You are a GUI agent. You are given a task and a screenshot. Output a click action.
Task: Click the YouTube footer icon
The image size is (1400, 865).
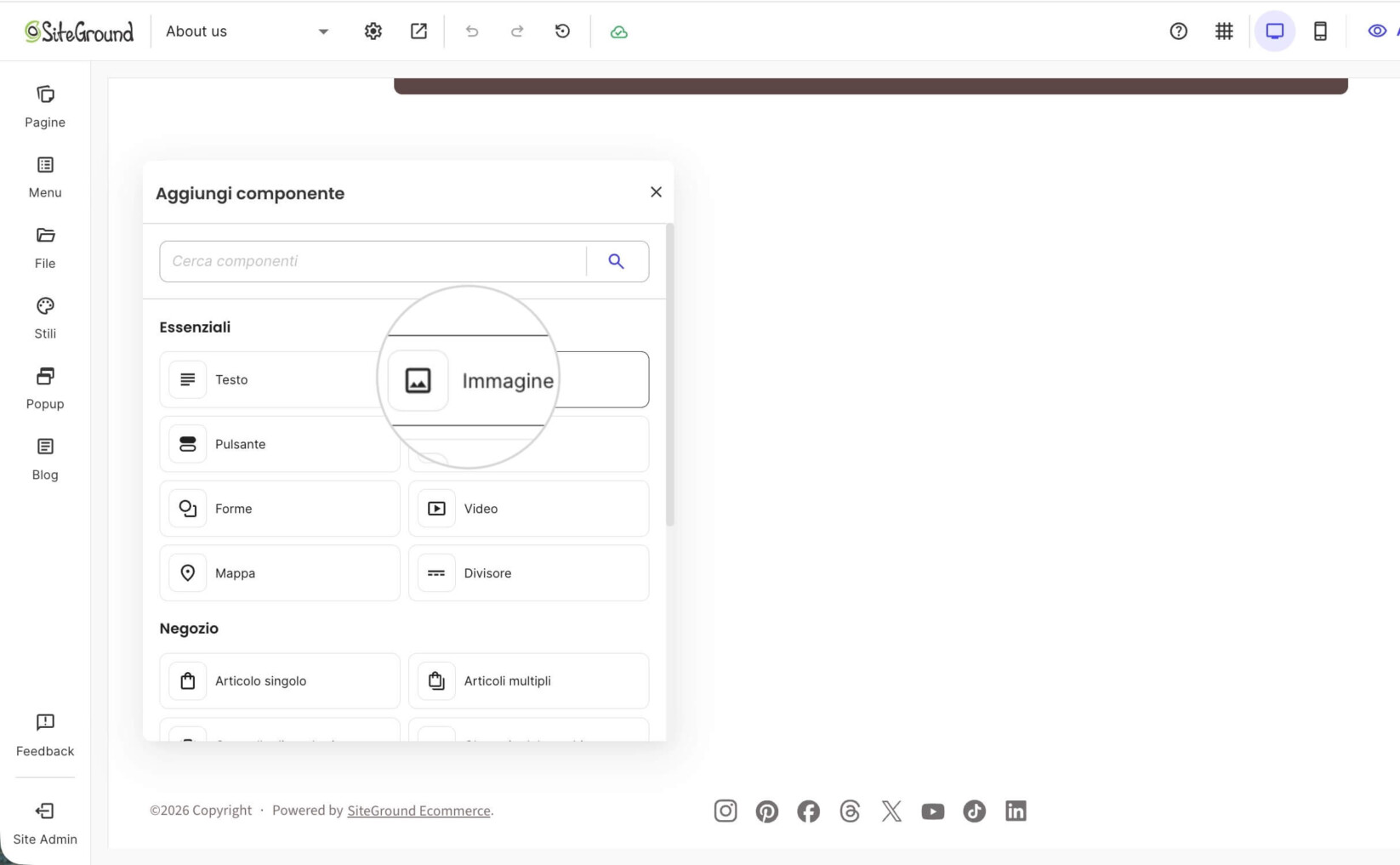[x=933, y=811]
